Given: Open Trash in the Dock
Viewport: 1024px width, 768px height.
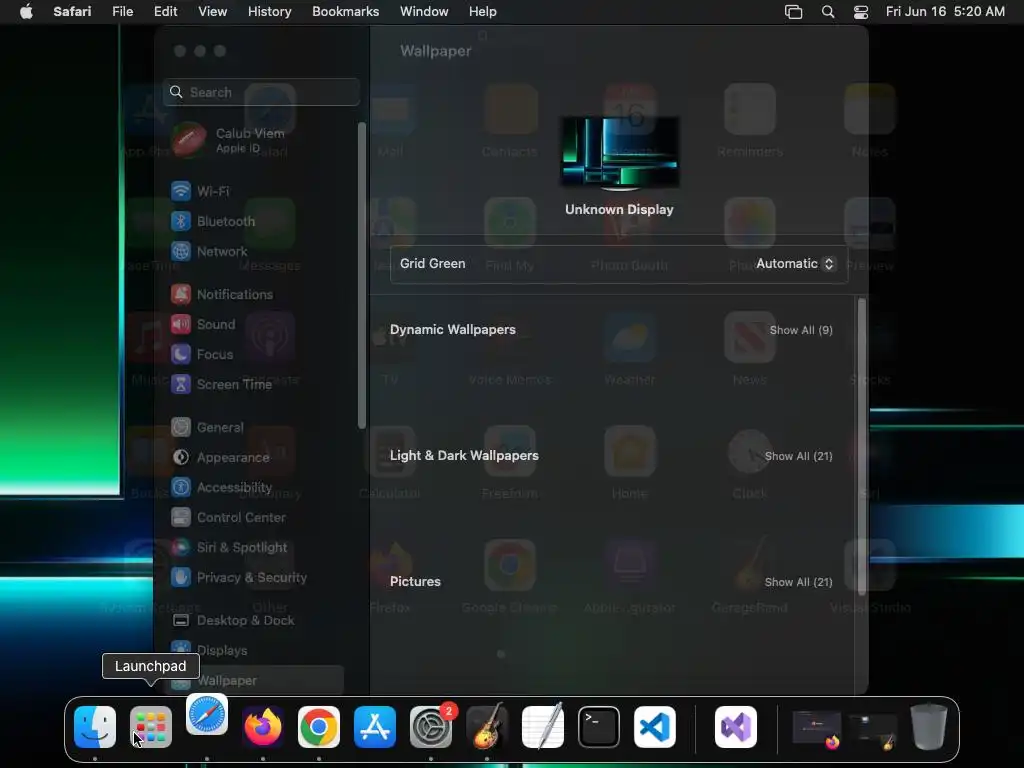Looking at the screenshot, I should [x=929, y=726].
